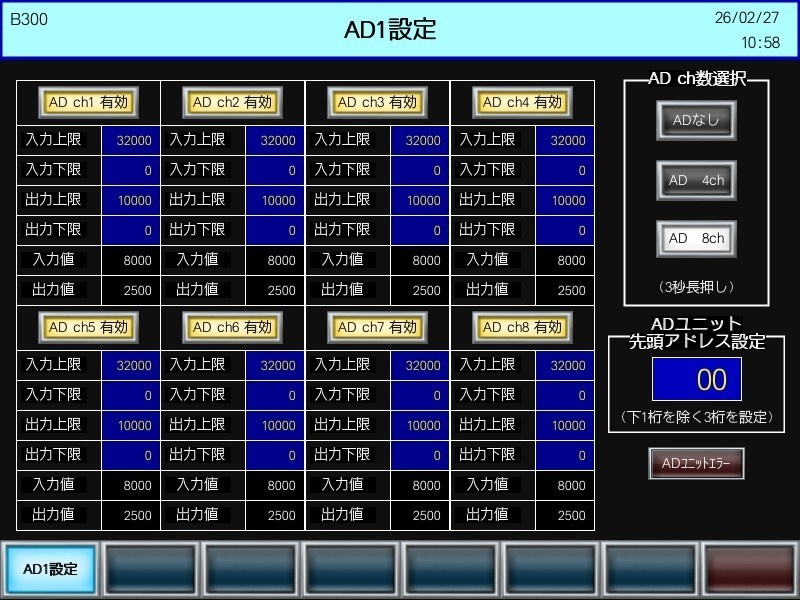Edit ch3 入力下限 value field
The image size is (800, 600).
coord(420,170)
